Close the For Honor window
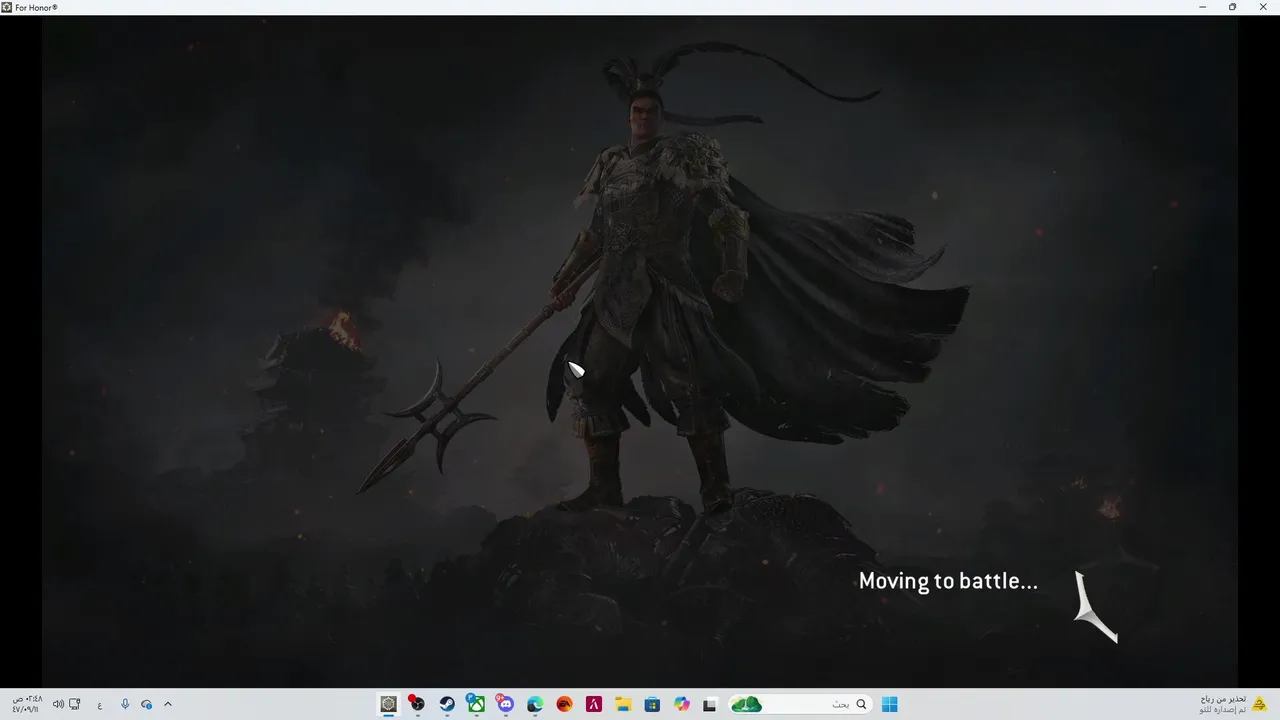 1262,7
